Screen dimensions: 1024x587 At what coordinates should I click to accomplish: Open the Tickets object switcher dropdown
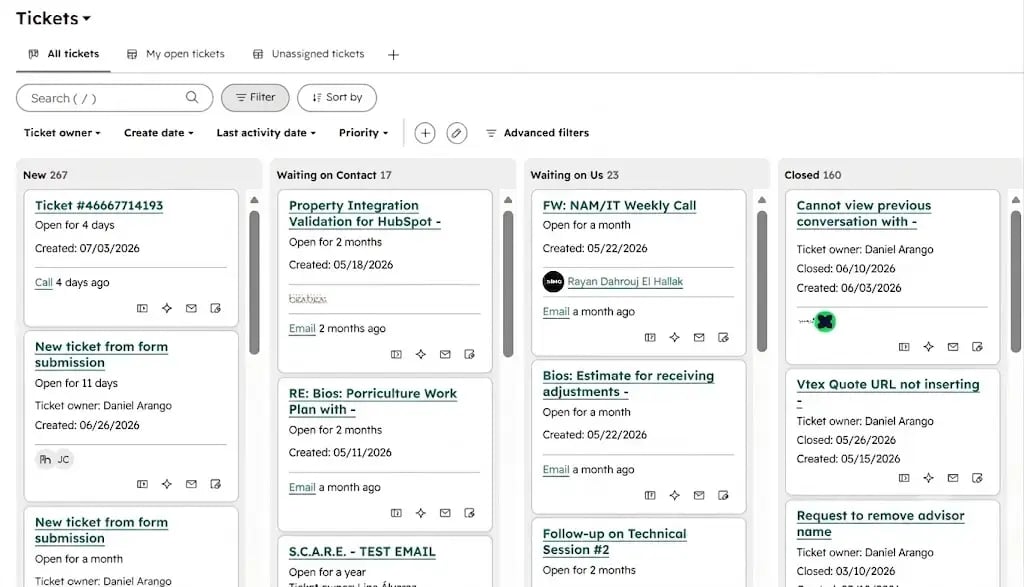[x=54, y=18]
